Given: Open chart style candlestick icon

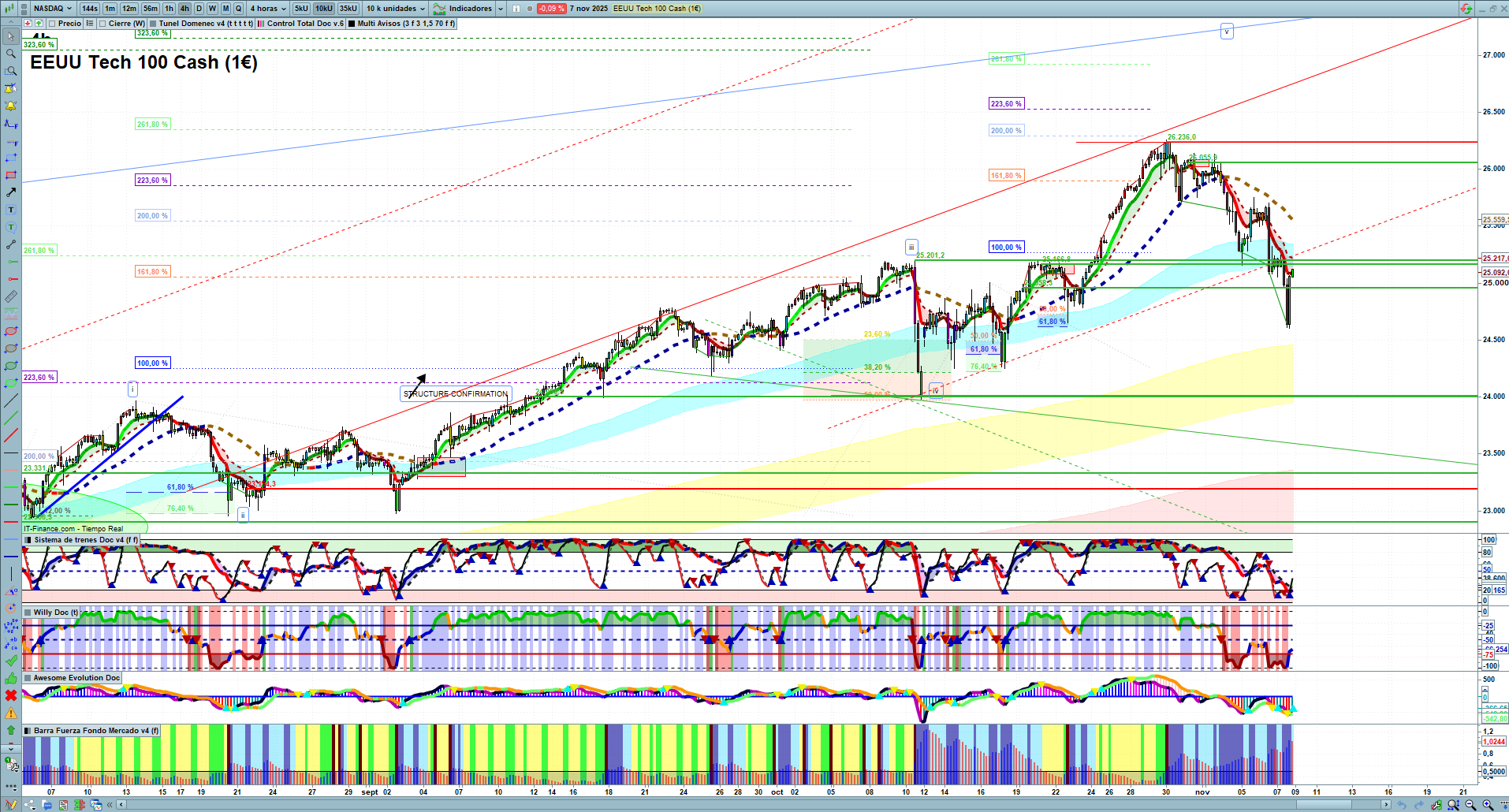Looking at the screenshot, I should [x=9, y=9].
